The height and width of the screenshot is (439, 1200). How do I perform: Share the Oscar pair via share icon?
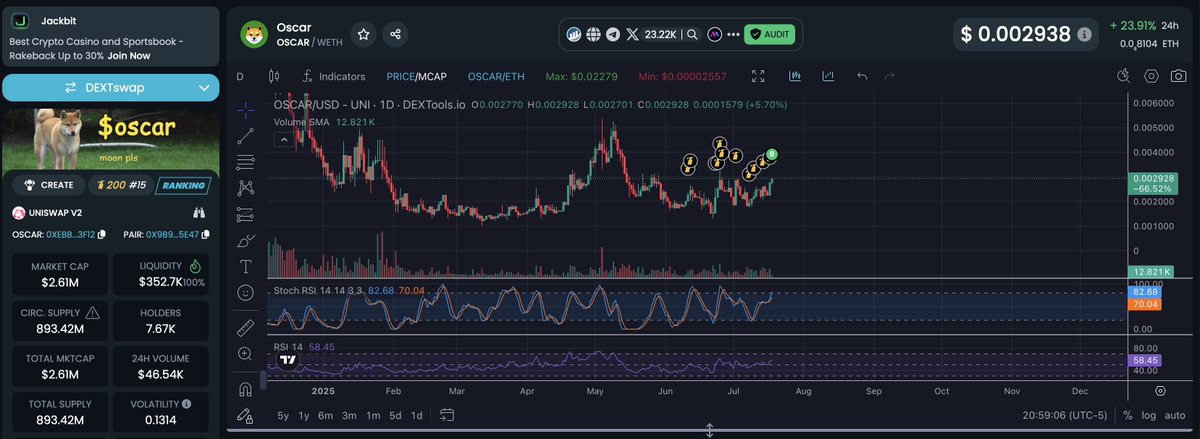(x=397, y=34)
